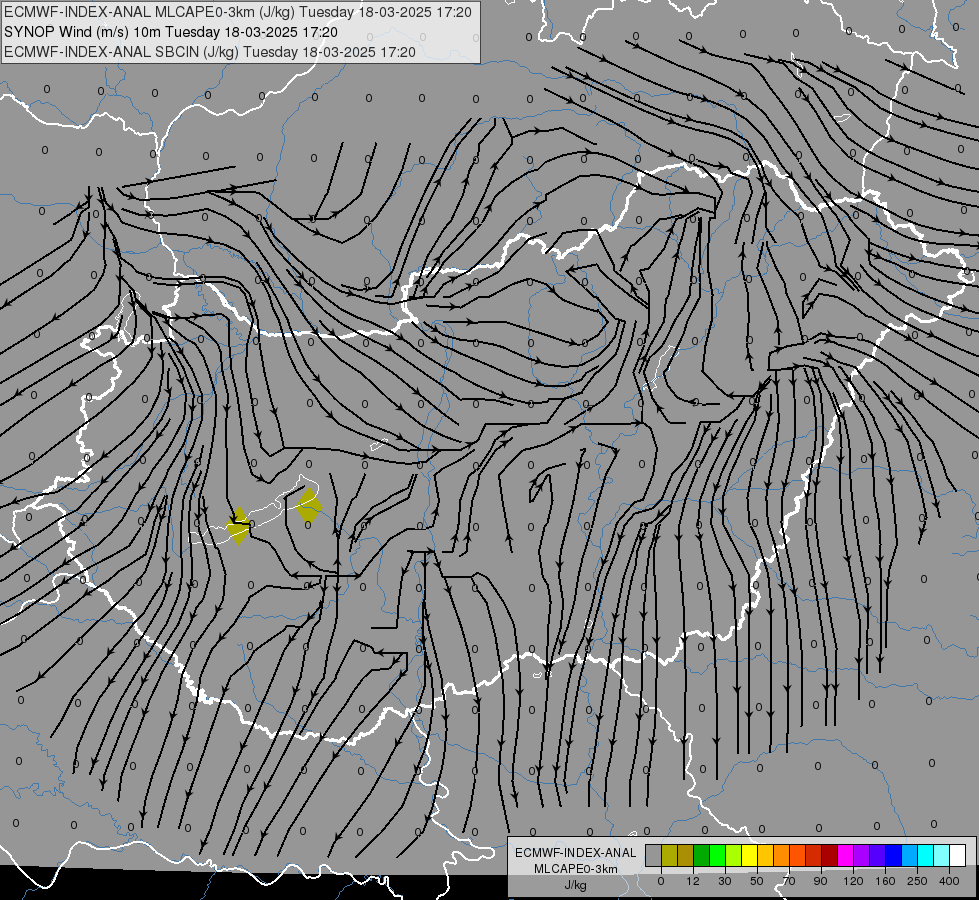Select the bright green legend swatch
Viewport: 979px width, 900px height.
click(x=717, y=856)
